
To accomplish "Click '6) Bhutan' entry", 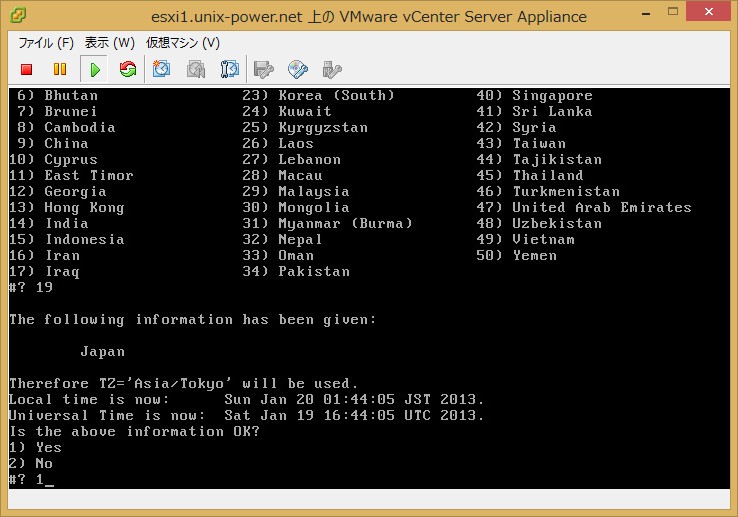I will pos(57,95).
